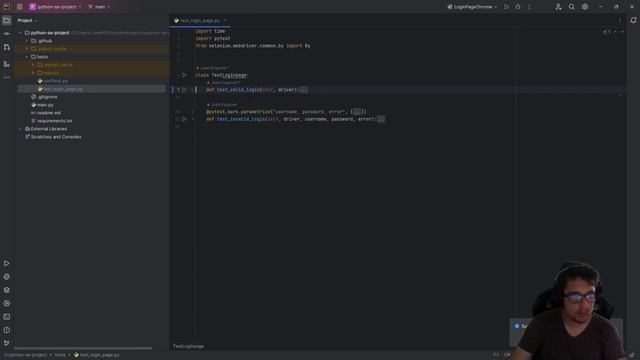640x360 pixels.
Task: Close the test_login_page.py tab
Action: [225, 20]
